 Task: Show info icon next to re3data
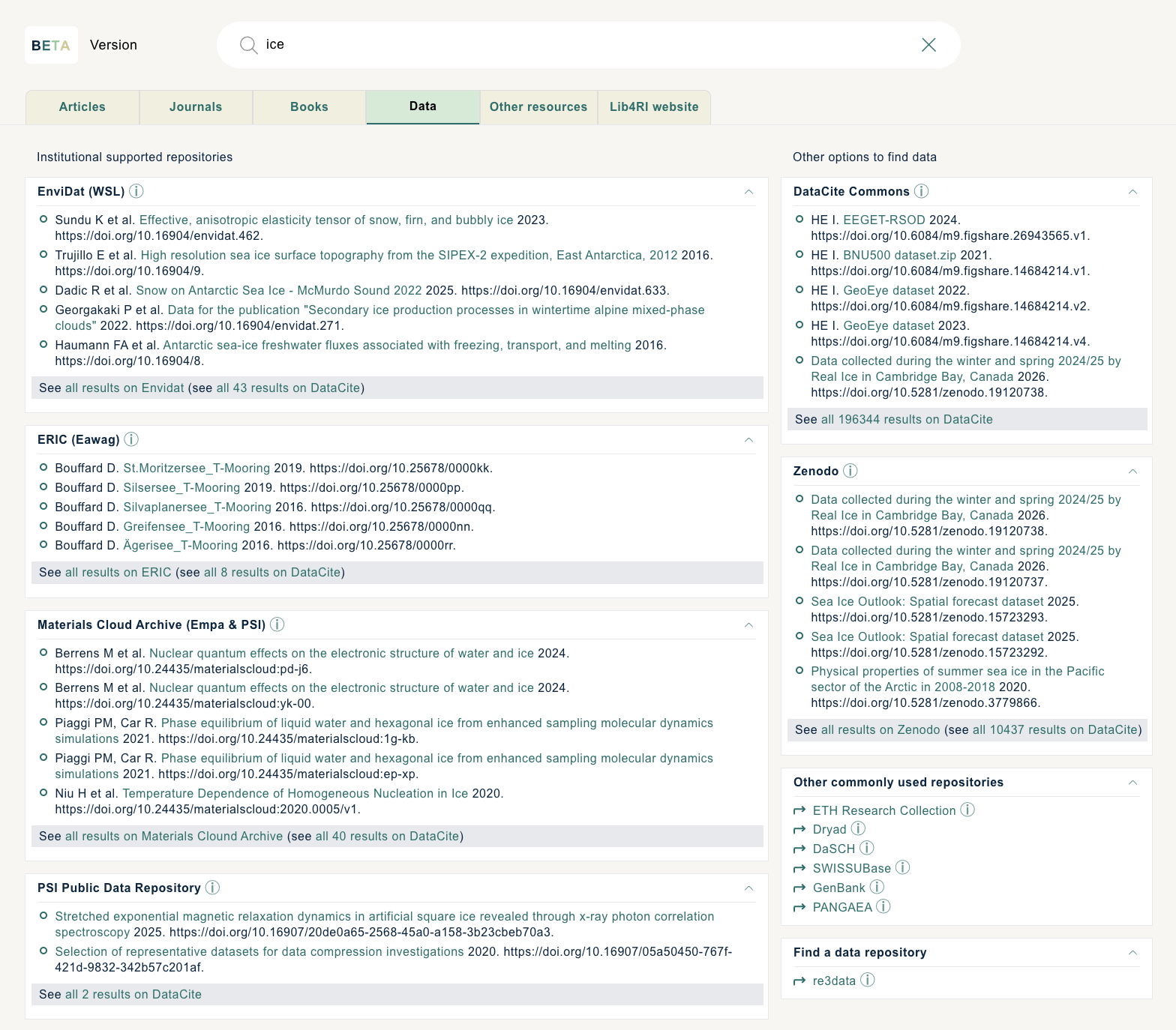[x=868, y=980]
